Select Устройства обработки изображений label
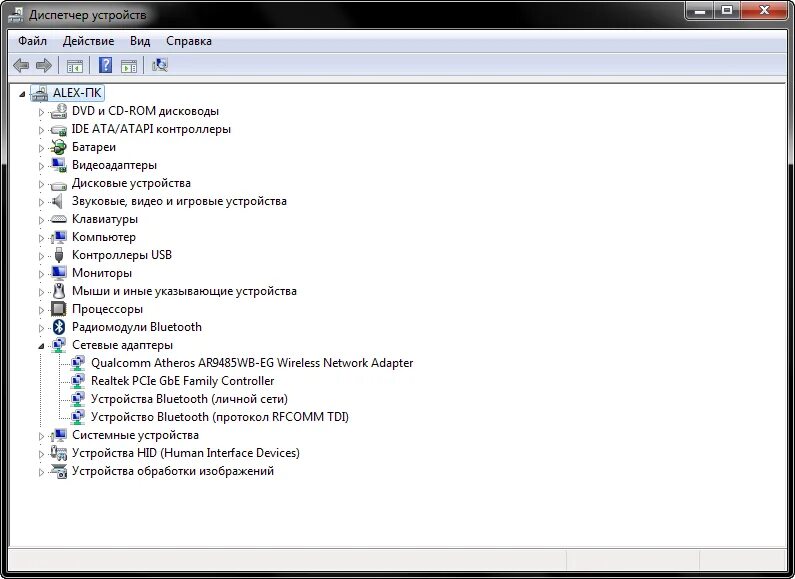This screenshot has height=579, width=795. click(173, 471)
